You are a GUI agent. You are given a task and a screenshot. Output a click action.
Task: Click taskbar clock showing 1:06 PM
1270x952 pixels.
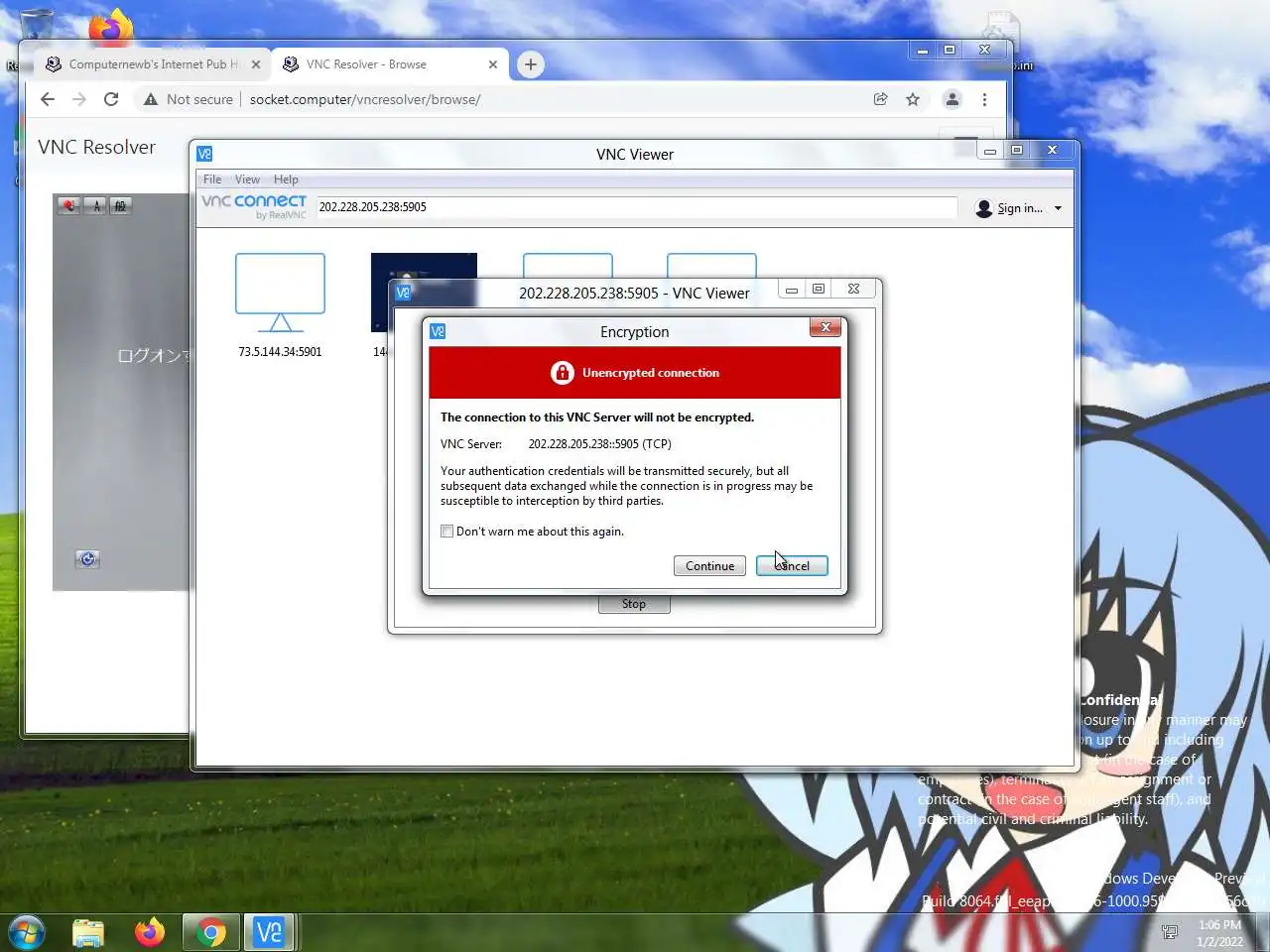[x=1219, y=933]
